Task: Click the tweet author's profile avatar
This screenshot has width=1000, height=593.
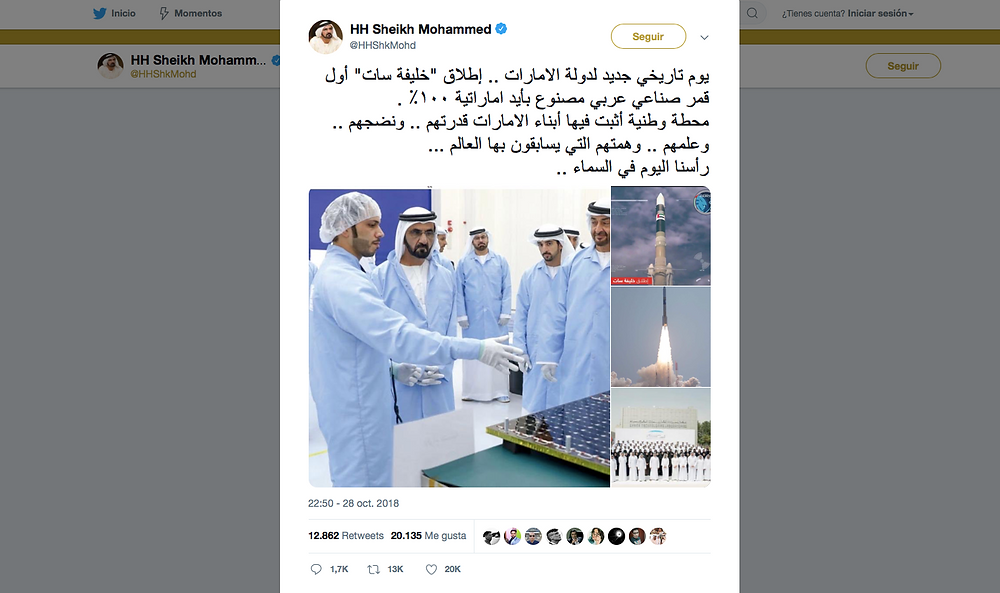Action: [x=326, y=37]
